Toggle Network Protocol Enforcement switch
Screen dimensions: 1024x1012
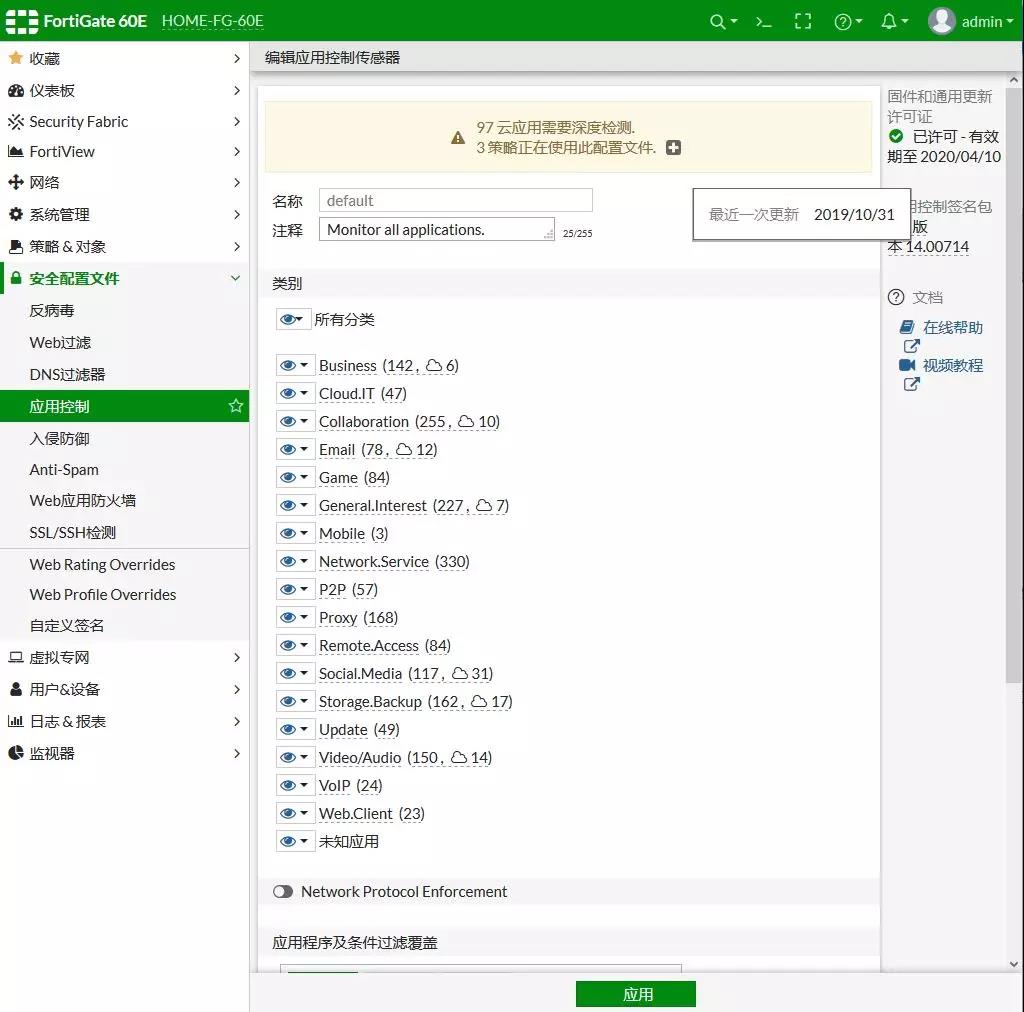tap(283, 891)
